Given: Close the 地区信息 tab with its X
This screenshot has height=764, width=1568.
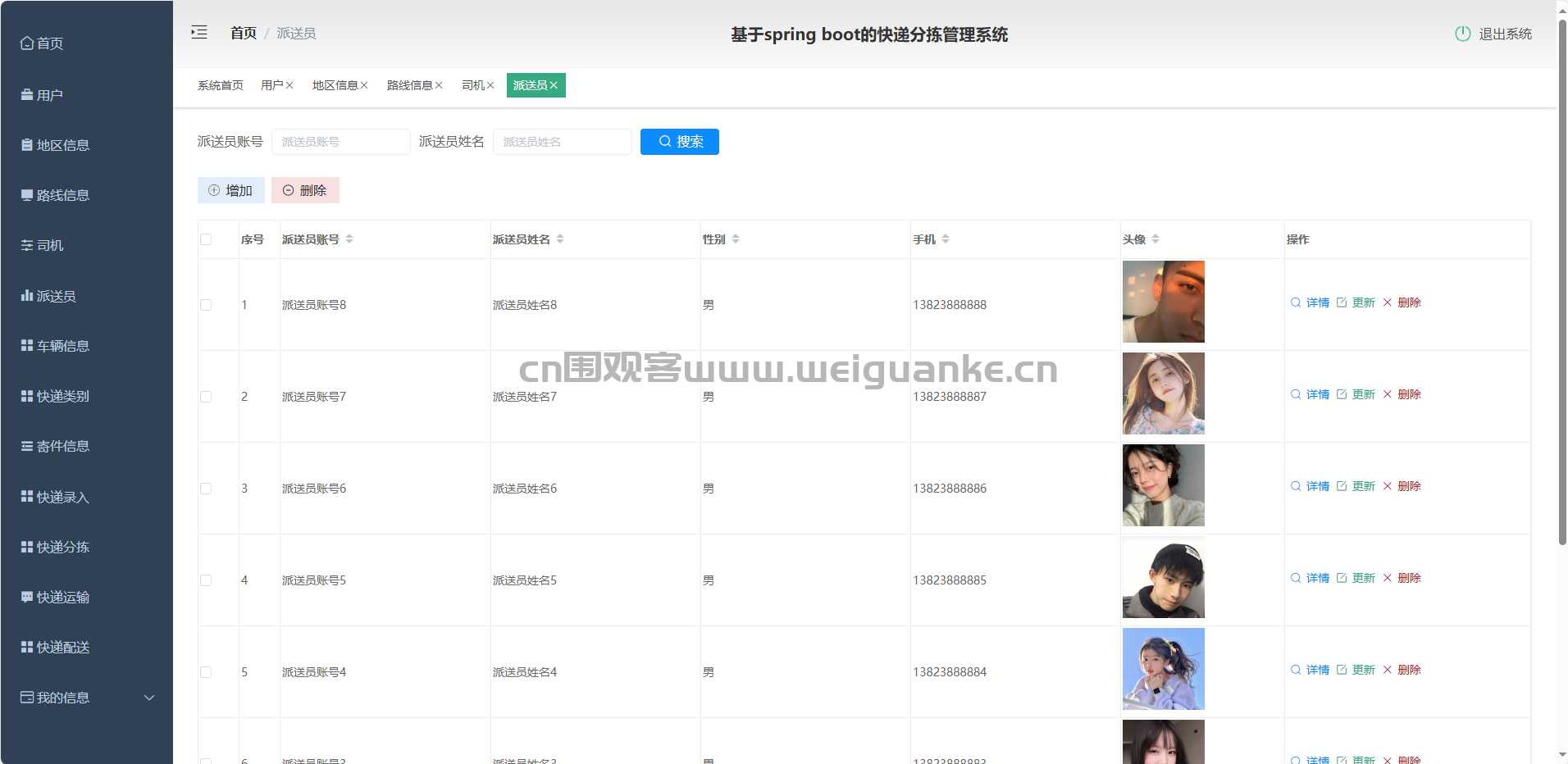Looking at the screenshot, I should click(364, 85).
